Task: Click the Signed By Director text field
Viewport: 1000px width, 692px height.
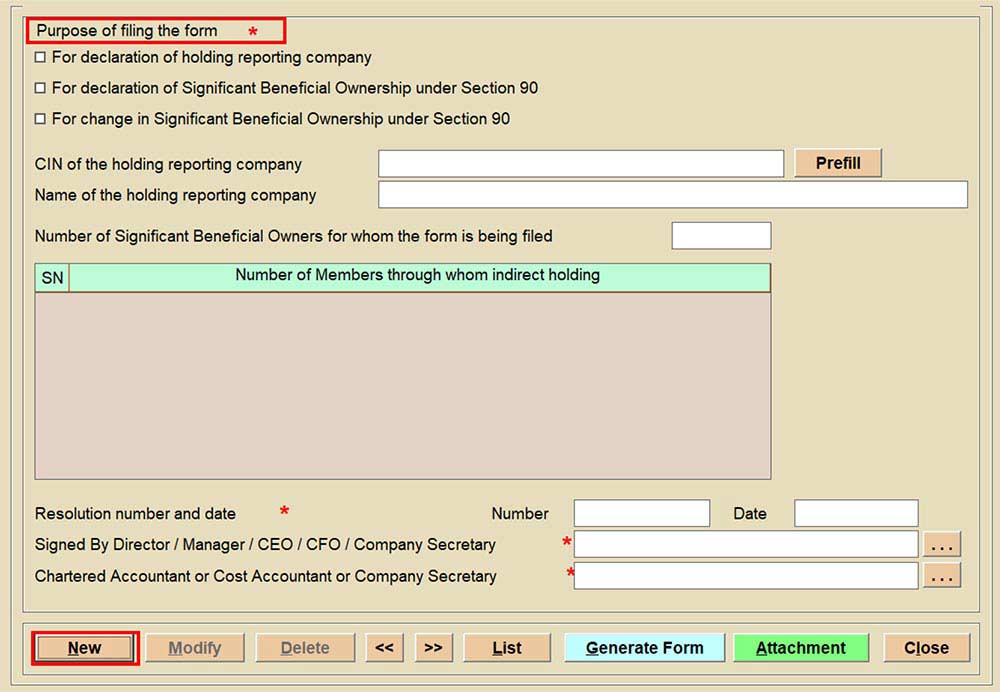Action: tap(745, 544)
